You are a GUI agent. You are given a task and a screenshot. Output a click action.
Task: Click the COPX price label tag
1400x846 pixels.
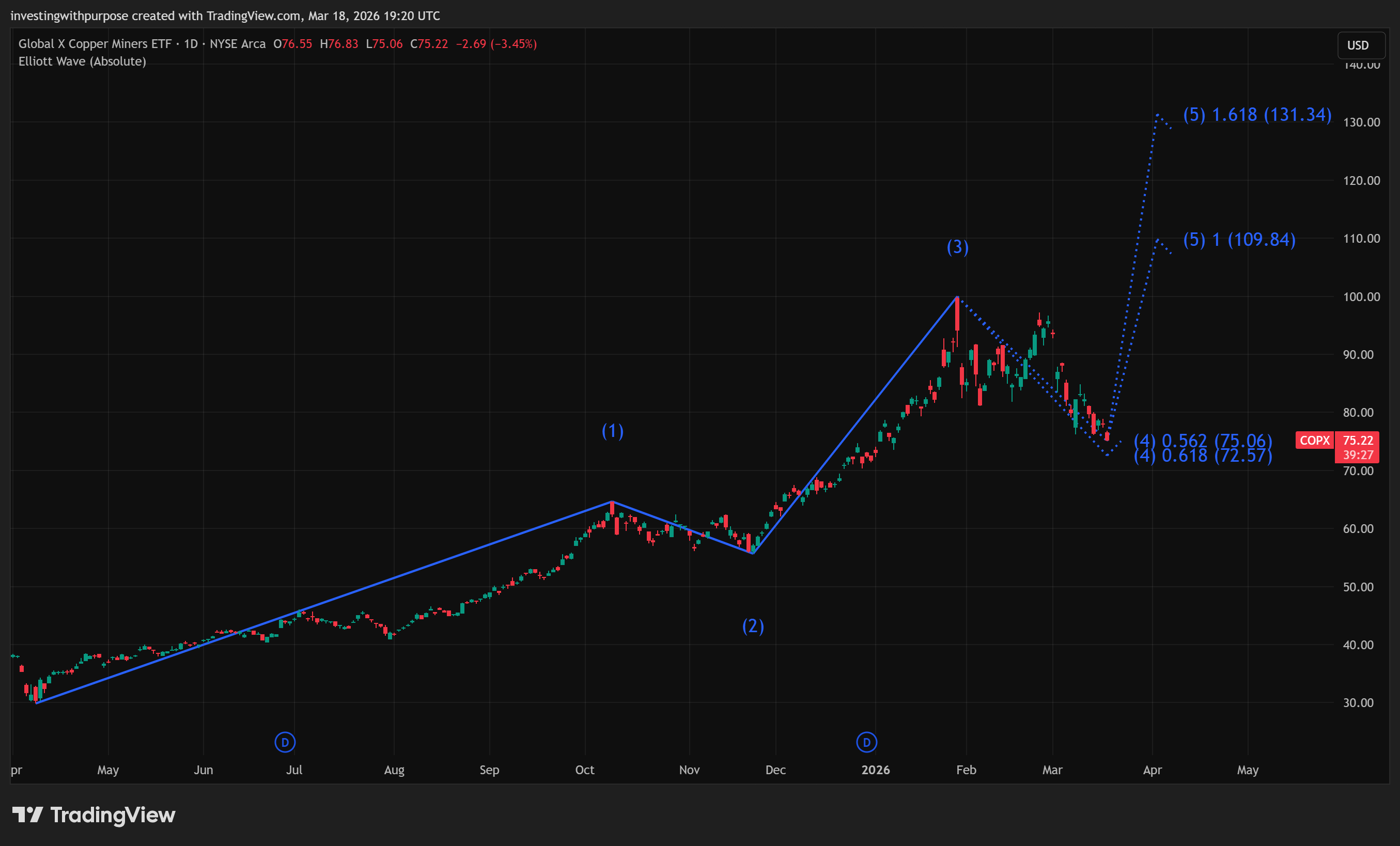pos(1314,441)
